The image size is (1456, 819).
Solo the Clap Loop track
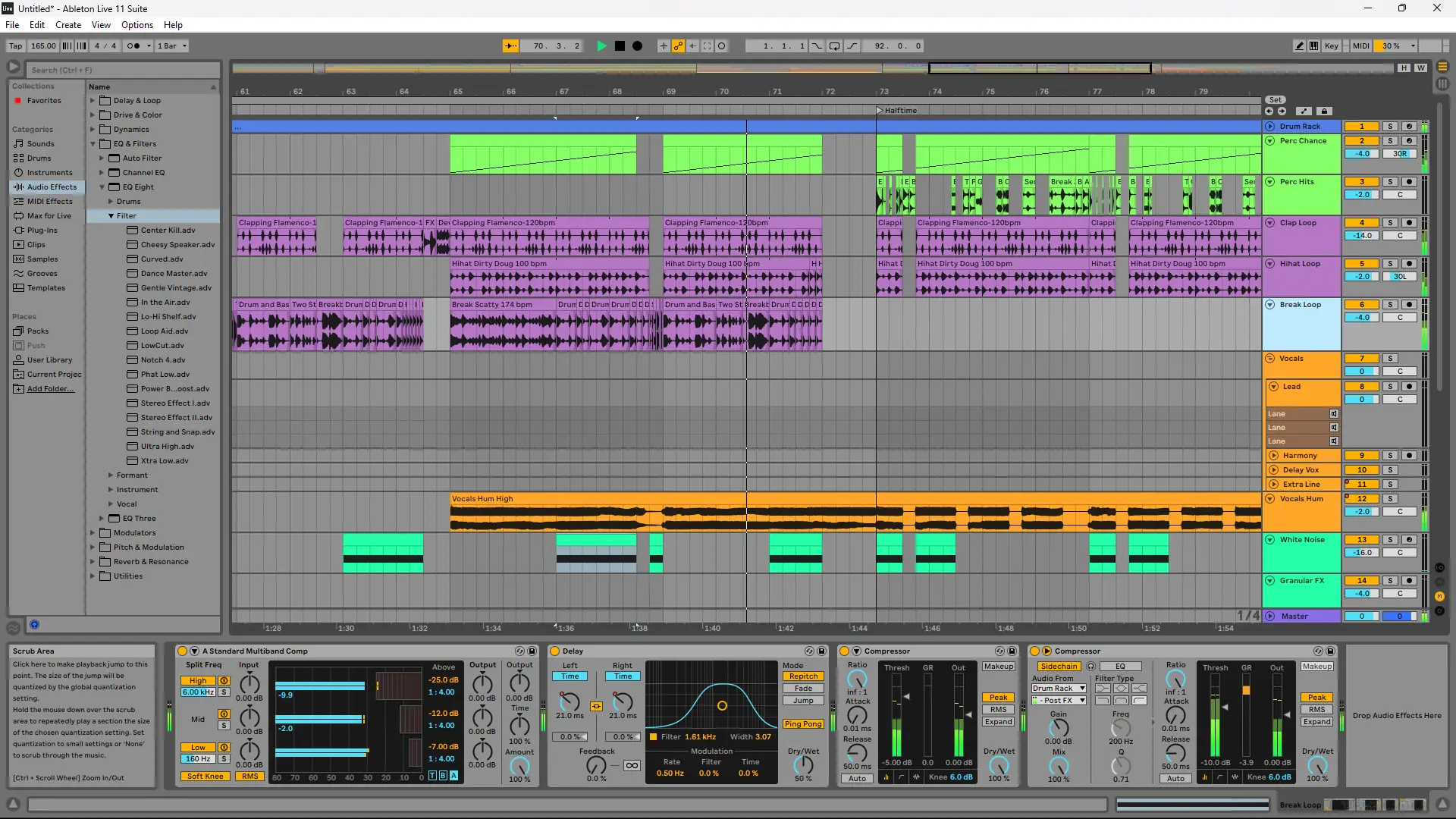1390,223
